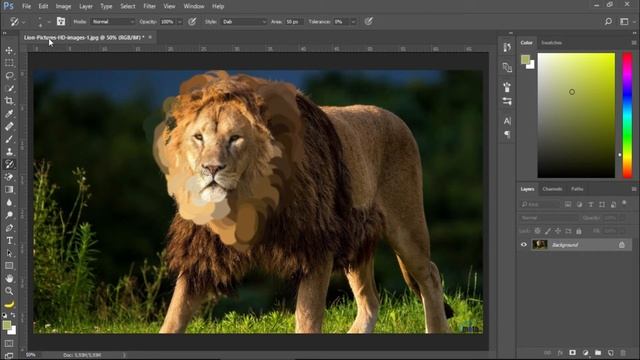Image resolution: width=640 pixels, height=360 pixels.
Task: Select the Clone Stamp tool
Action: 9,151
